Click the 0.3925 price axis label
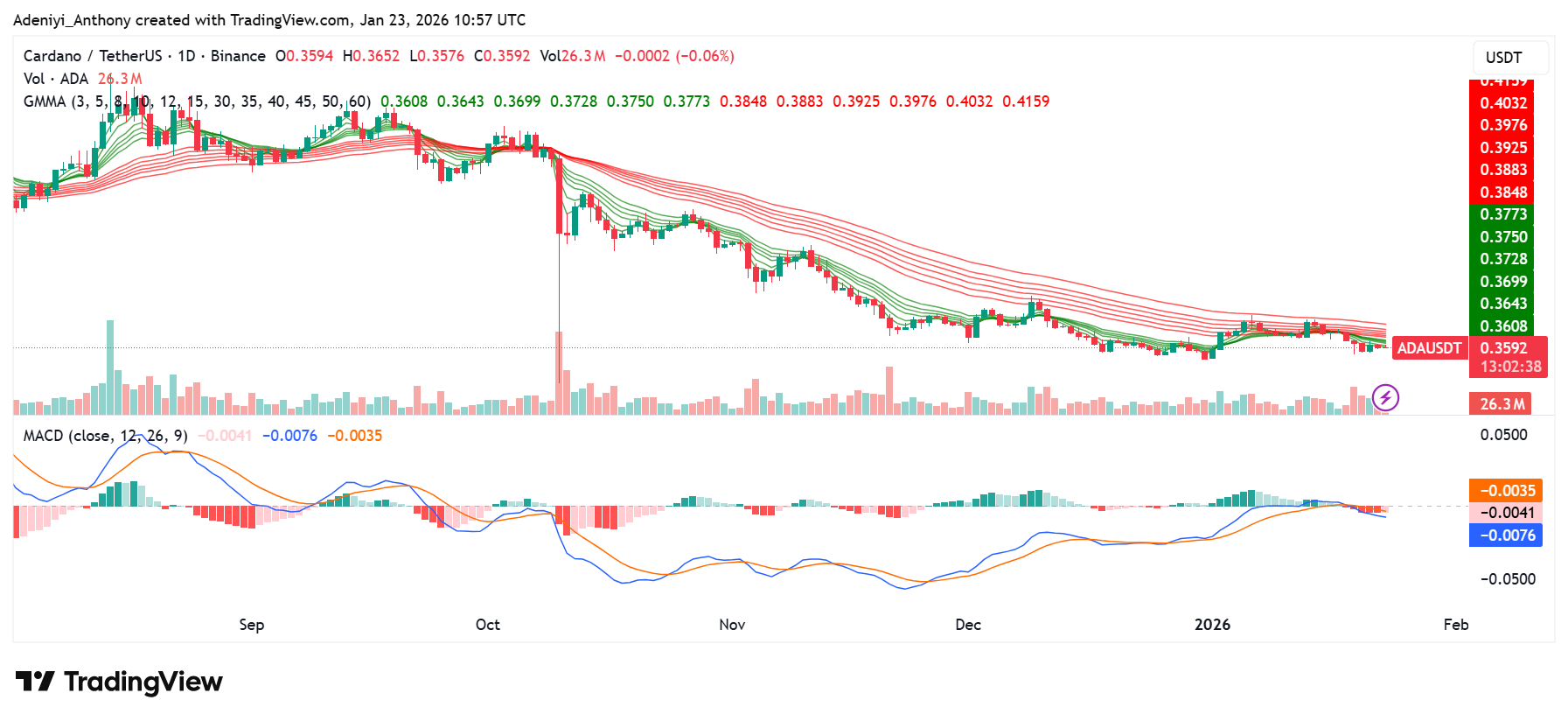This screenshot has width=1568, height=721. click(1503, 148)
